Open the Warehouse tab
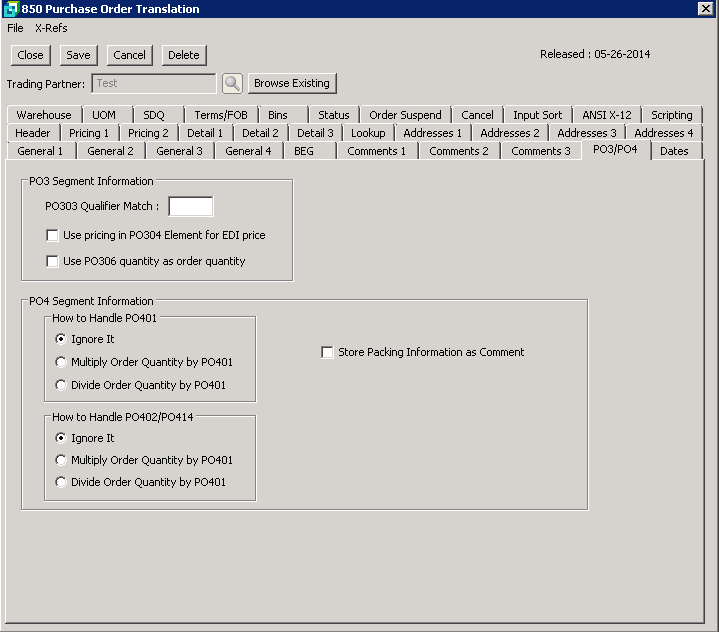 point(44,115)
